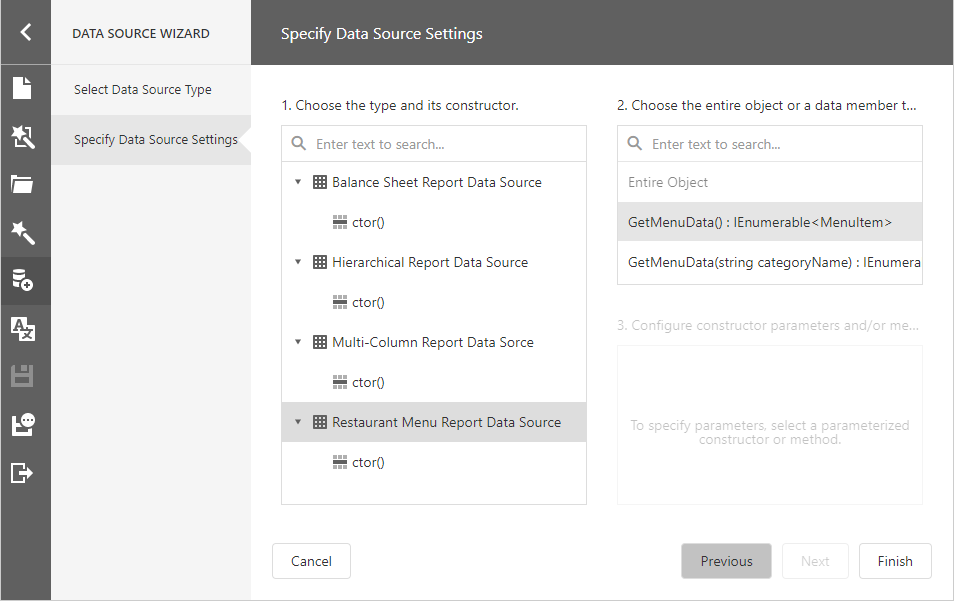Screen dimensions: 954x601
Task: Open the New via Wizard icon
Action: pos(22,137)
